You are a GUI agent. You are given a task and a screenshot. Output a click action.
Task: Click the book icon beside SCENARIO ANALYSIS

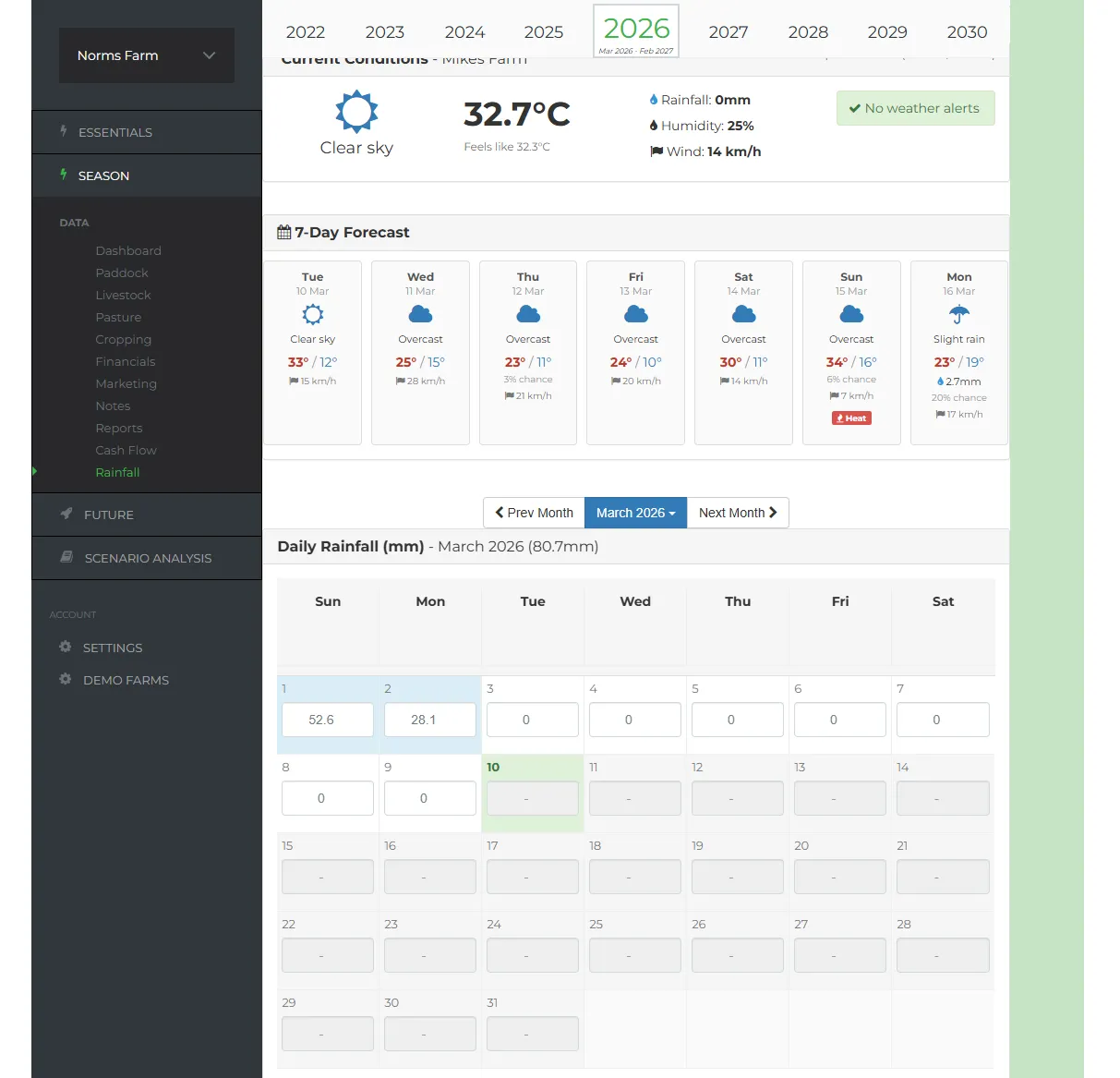(x=65, y=557)
